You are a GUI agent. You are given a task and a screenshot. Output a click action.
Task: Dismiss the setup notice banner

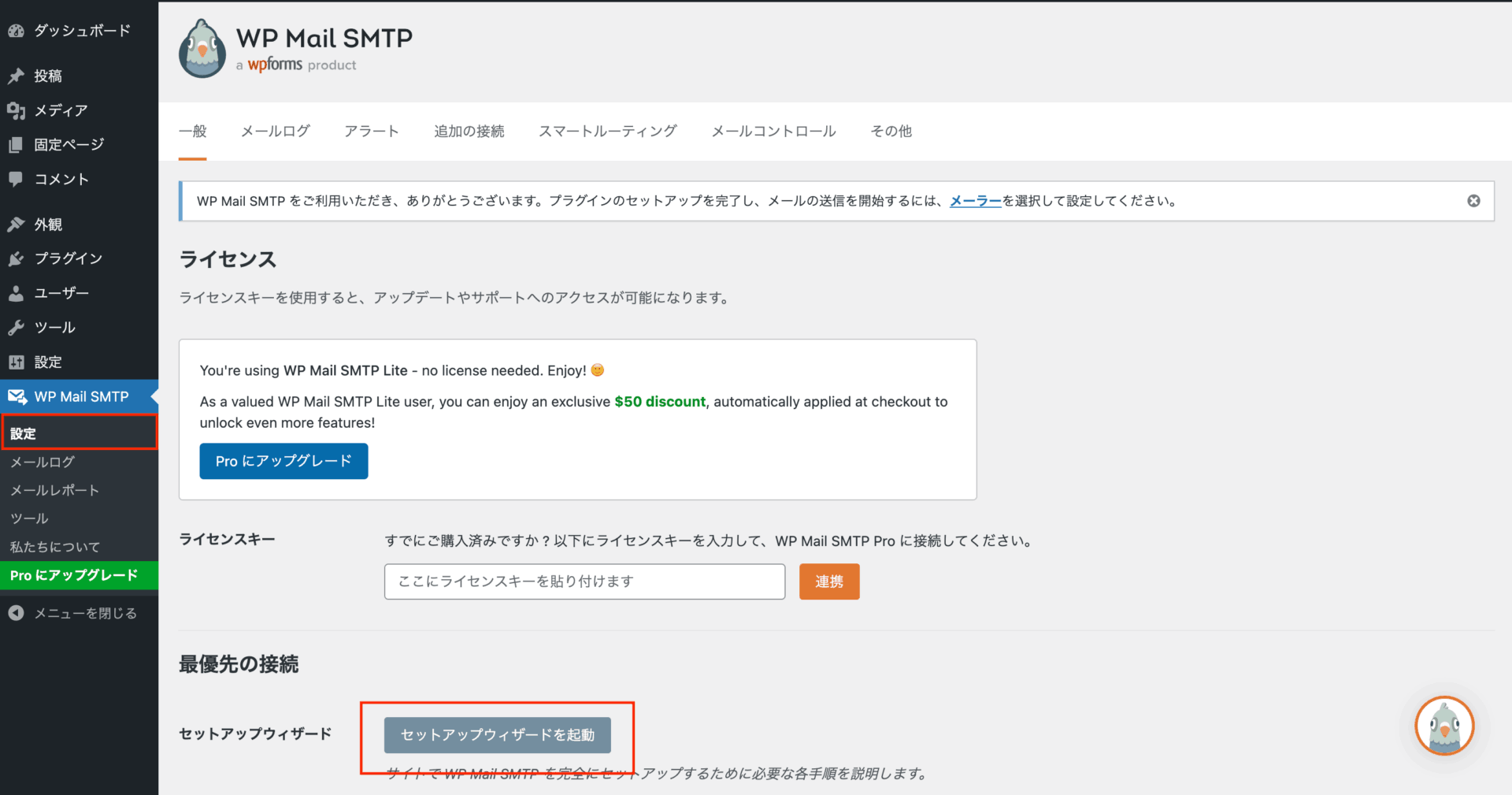tap(1473, 201)
